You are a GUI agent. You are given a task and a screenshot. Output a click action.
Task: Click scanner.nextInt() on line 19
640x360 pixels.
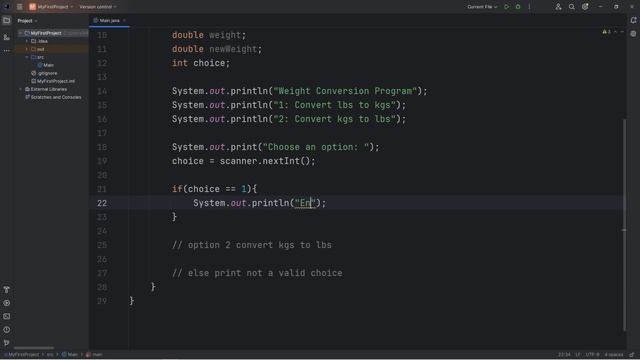click(265, 161)
